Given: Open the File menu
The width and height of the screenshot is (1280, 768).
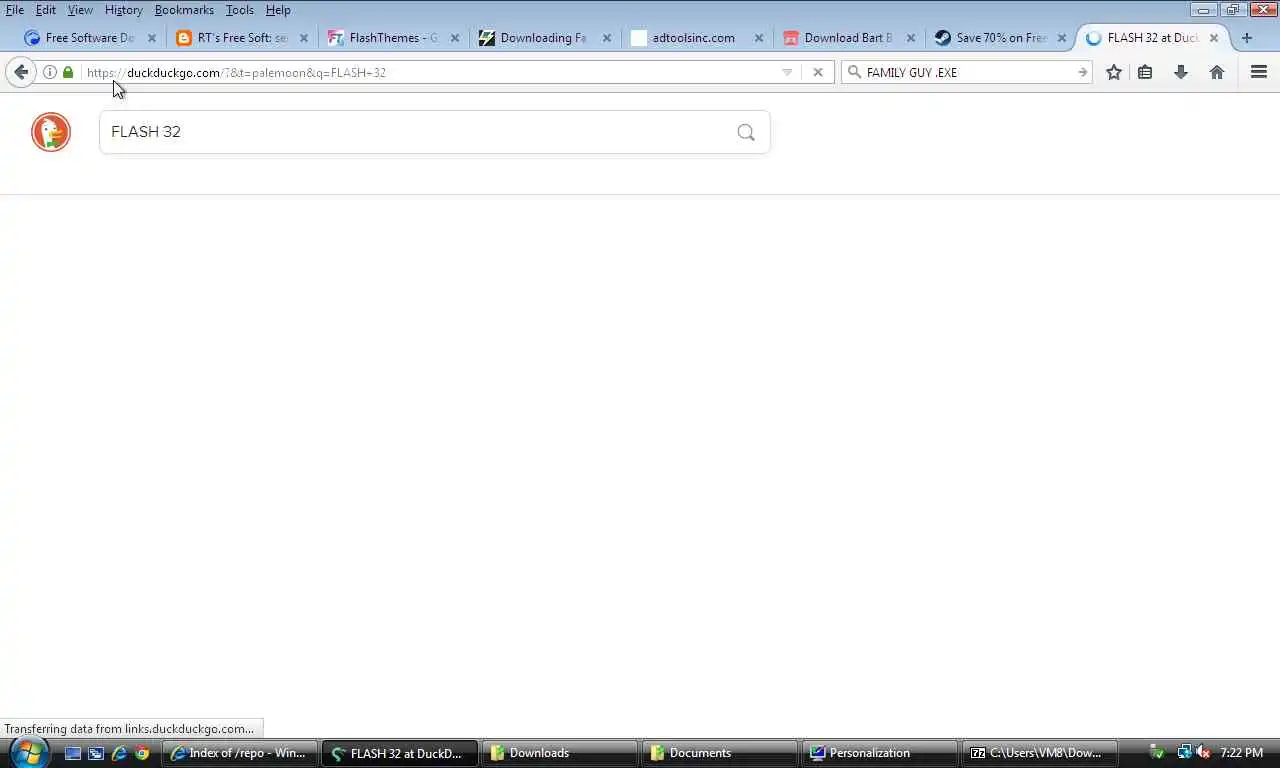Looking at the screenshot, I should pyautogui.click(x=15, y=10).
